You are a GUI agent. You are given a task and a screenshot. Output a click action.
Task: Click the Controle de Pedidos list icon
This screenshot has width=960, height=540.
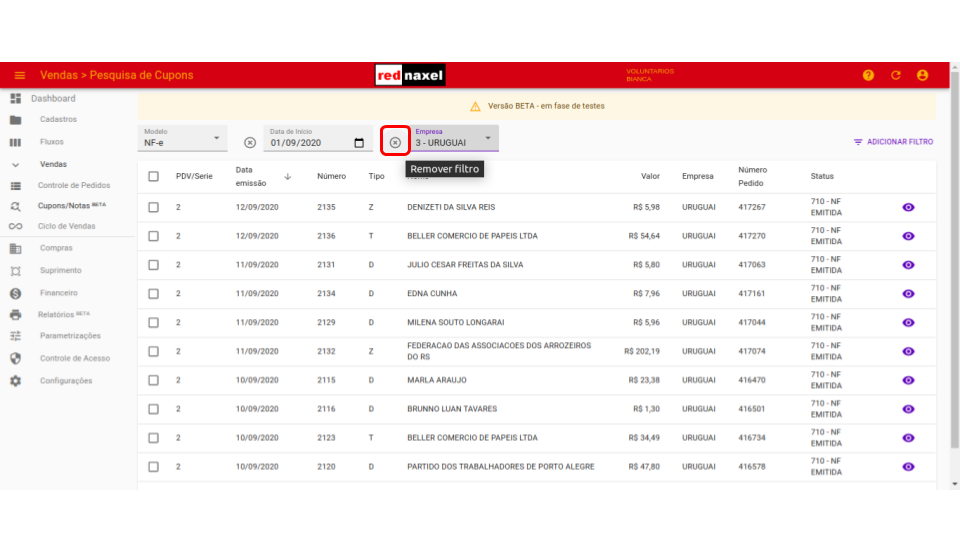(15, 186)
